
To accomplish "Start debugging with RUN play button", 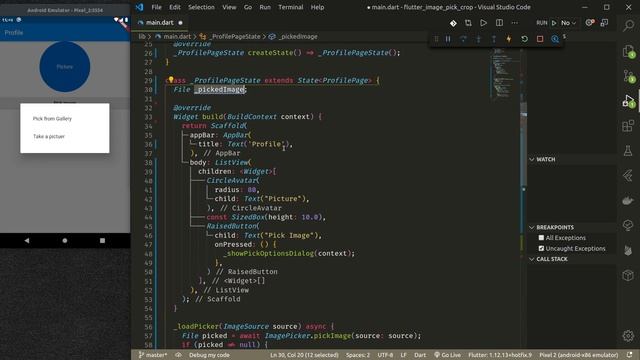I will pos(554,23).
